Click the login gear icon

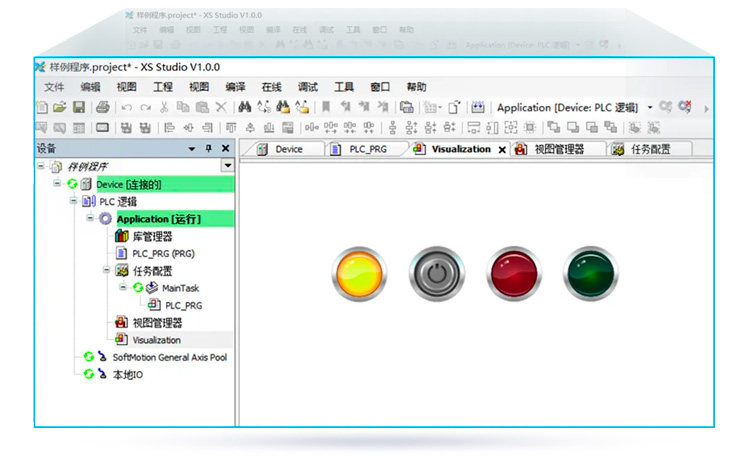pos(665,107)
